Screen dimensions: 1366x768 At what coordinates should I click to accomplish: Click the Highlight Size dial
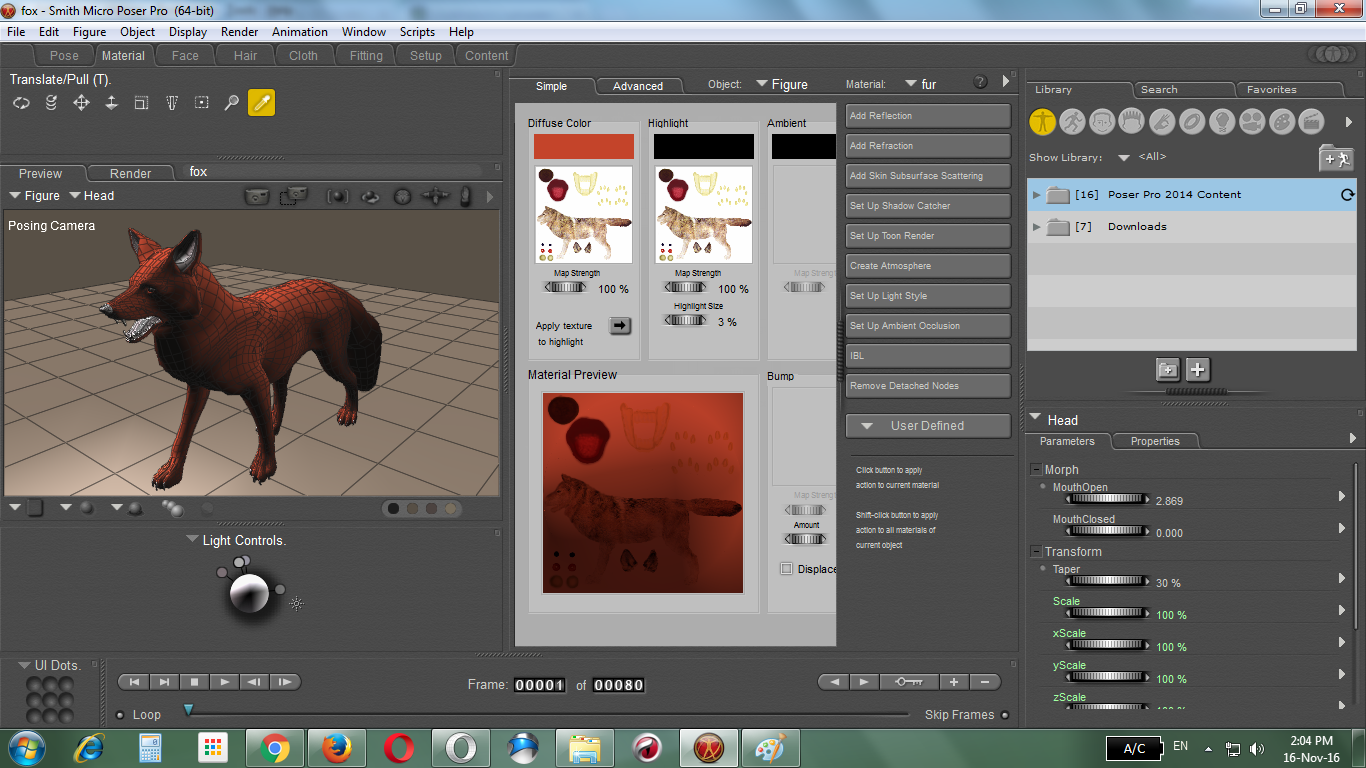click(685, 321)
